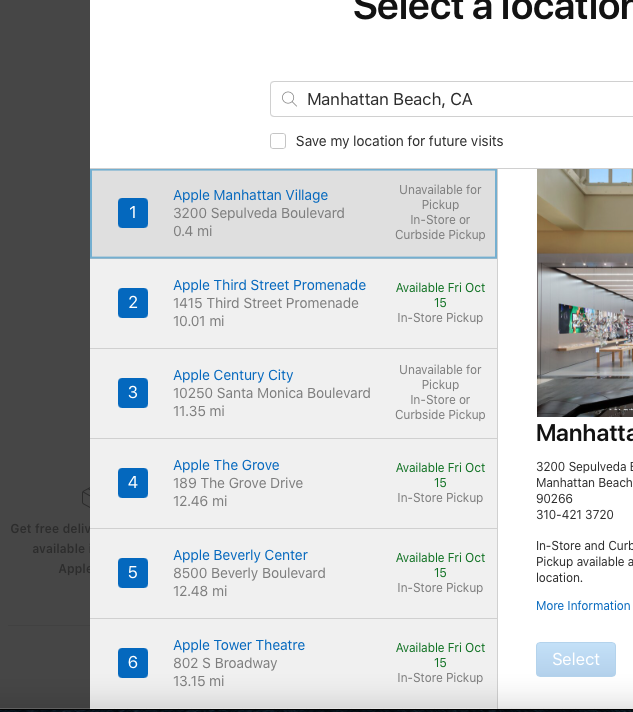Click Manhattan Village Unavailable for Pickup status
The width and height of the screenshot is (633, 712).
[440, 197]
